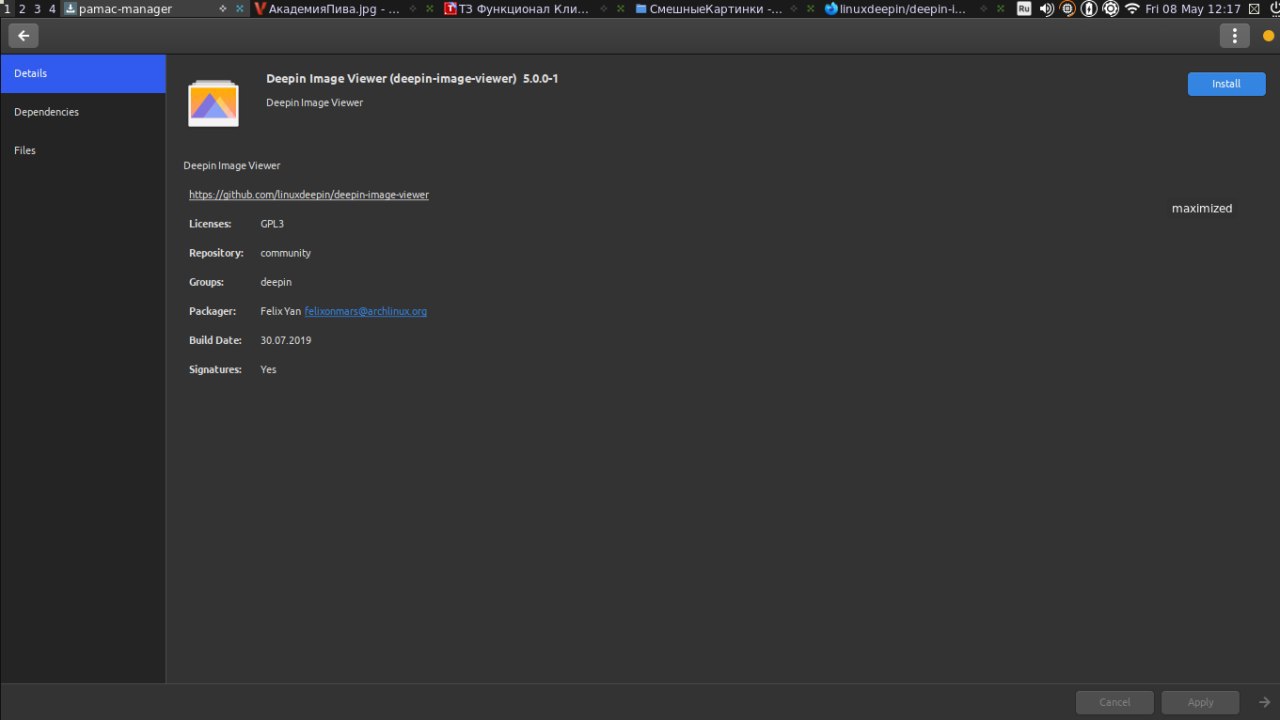Click the diamond icon on ТЗ Функционал entry

click(x=604, y=9)
